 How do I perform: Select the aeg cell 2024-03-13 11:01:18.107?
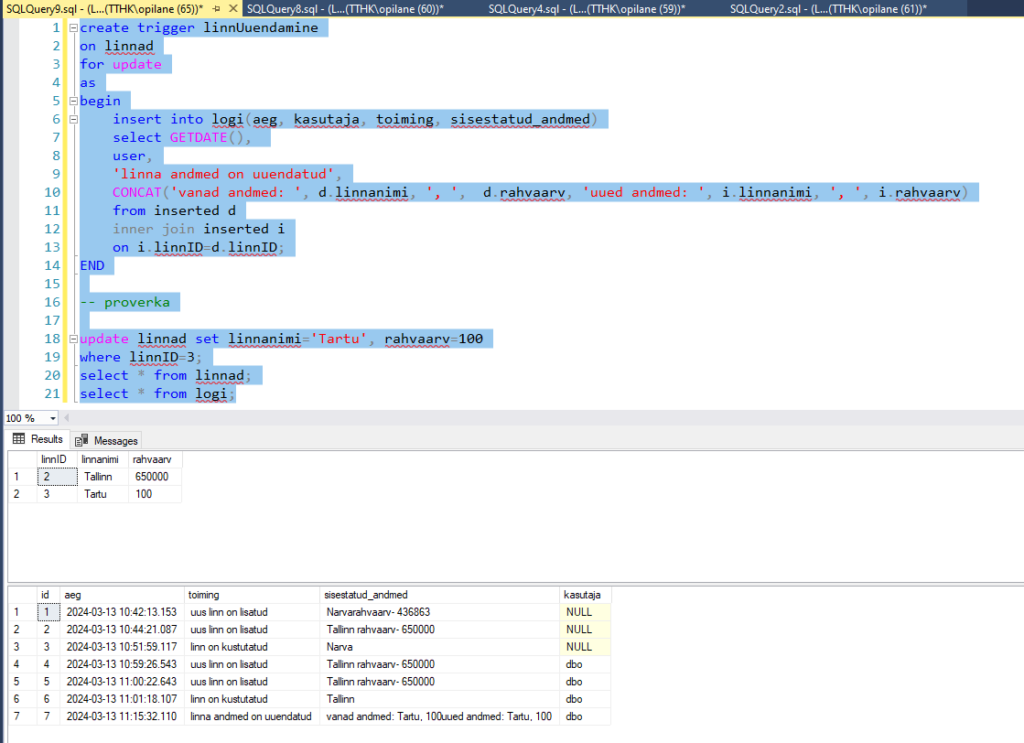pyautogui.click(x=122, y=699)
